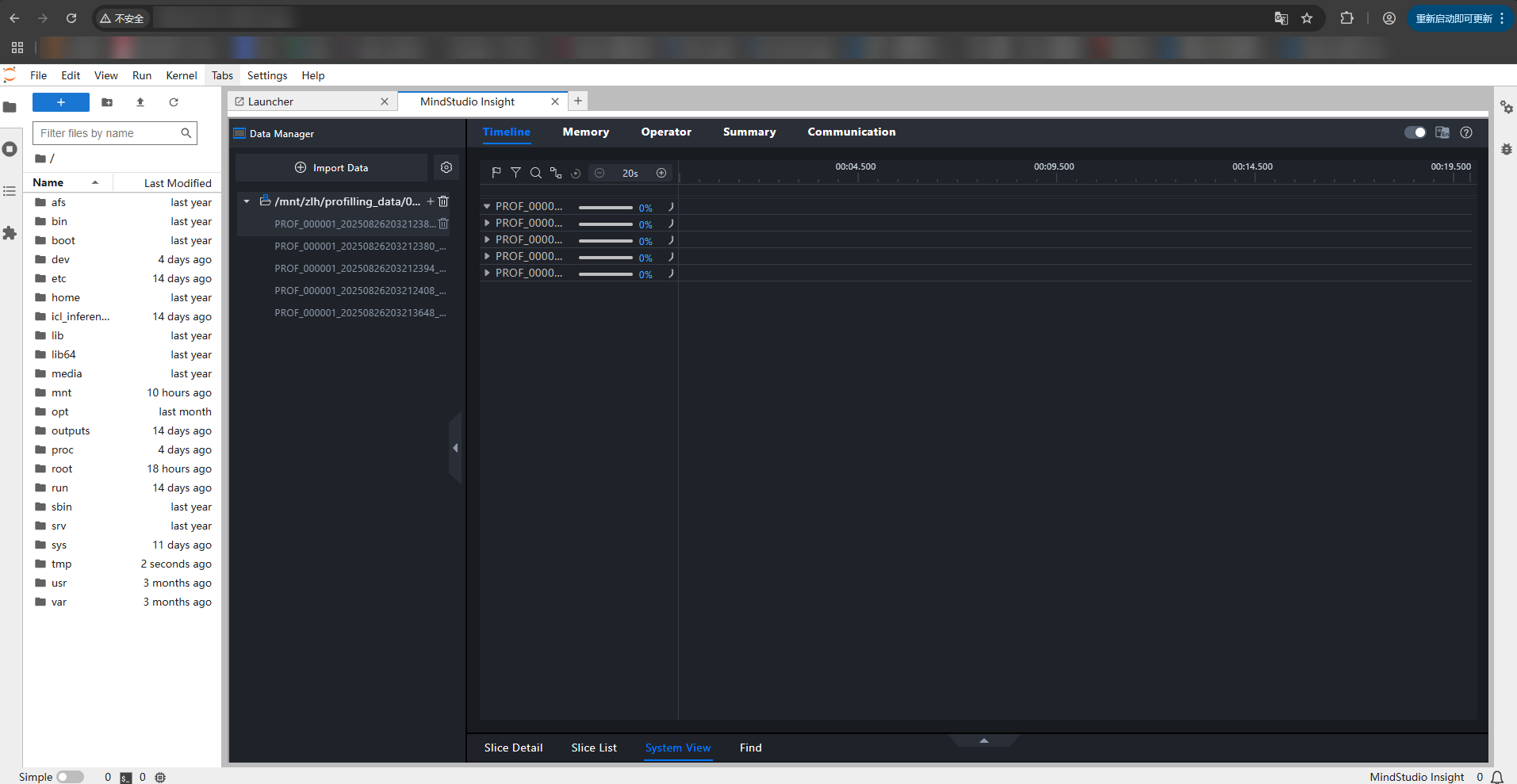Viewport: 1517px width, 784px height.
Task: Open the Summary tab
Action: 749,132
